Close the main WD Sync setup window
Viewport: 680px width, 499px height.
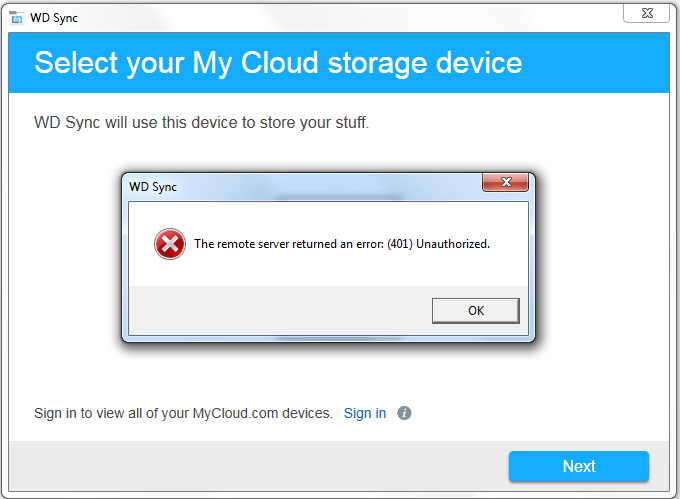pos(647,13)
